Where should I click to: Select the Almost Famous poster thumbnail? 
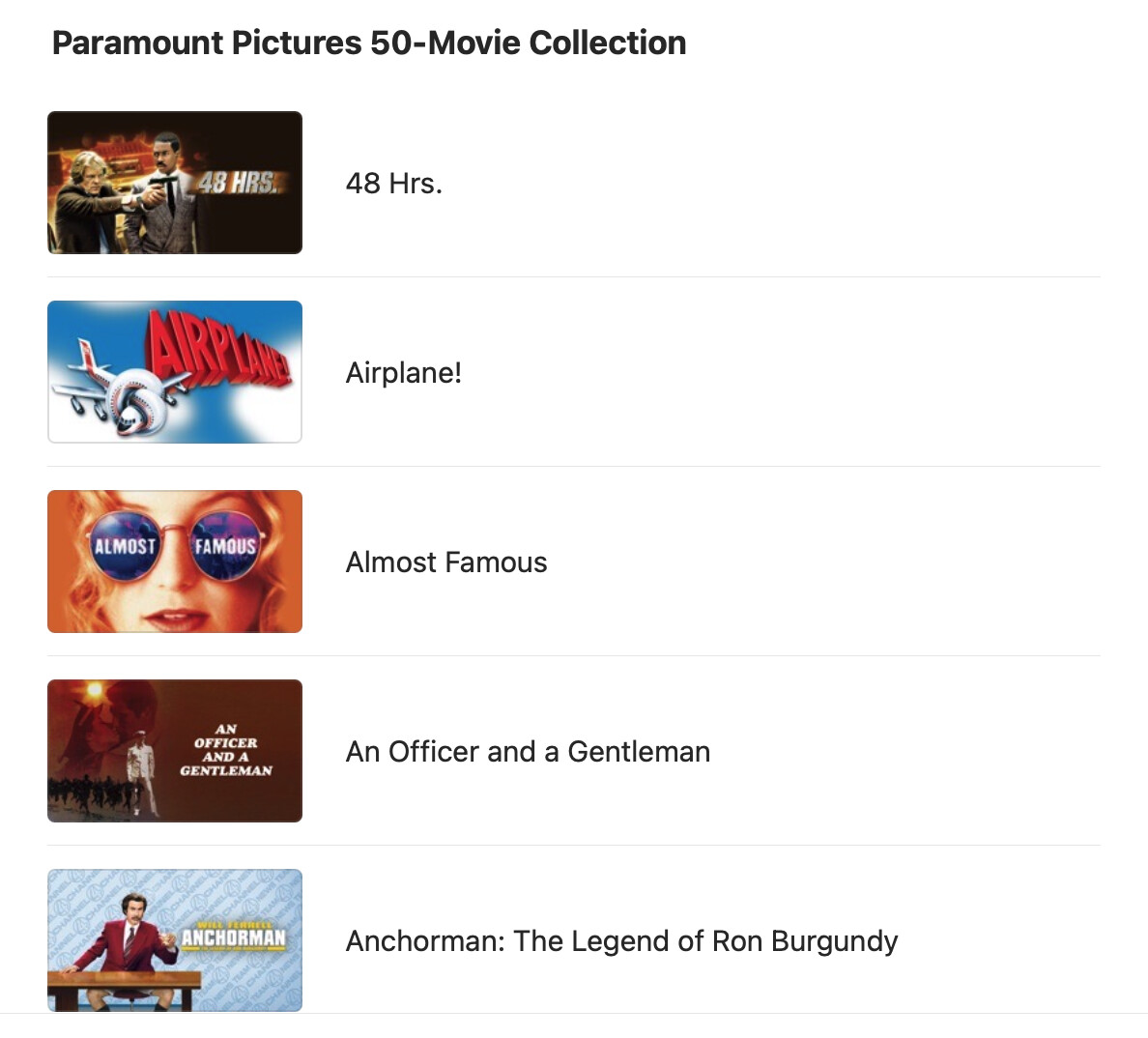tap(174, 562)
